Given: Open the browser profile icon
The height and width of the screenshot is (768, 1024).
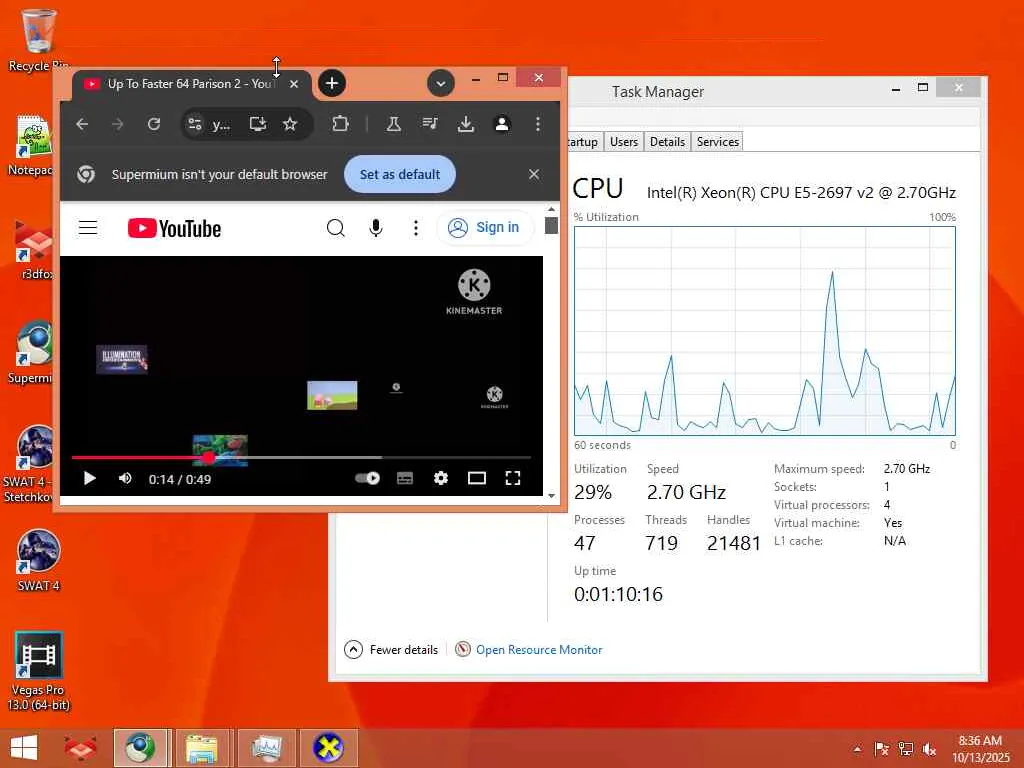Looking at the screenshot, I should pos(502,124).
